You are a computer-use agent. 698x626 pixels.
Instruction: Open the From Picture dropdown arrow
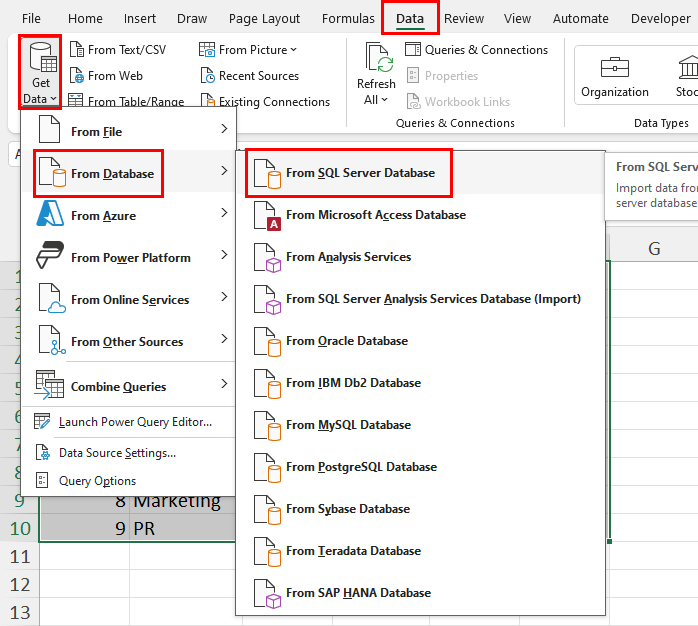coord(293,50)
